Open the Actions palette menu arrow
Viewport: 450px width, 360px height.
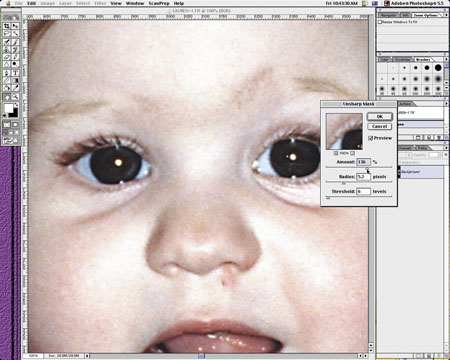pos(446,104)
